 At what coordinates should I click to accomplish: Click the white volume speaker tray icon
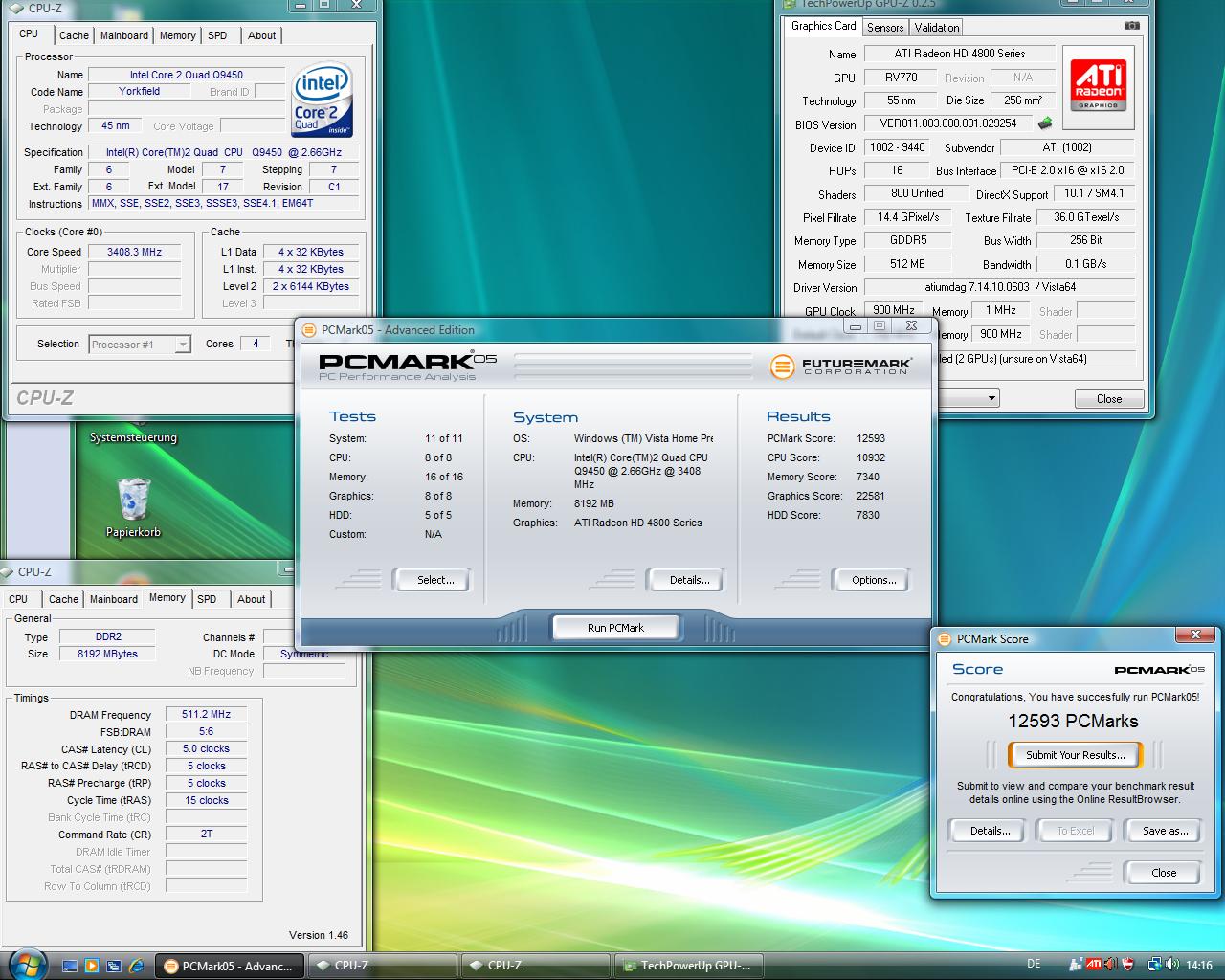(x=1172, y=965)
